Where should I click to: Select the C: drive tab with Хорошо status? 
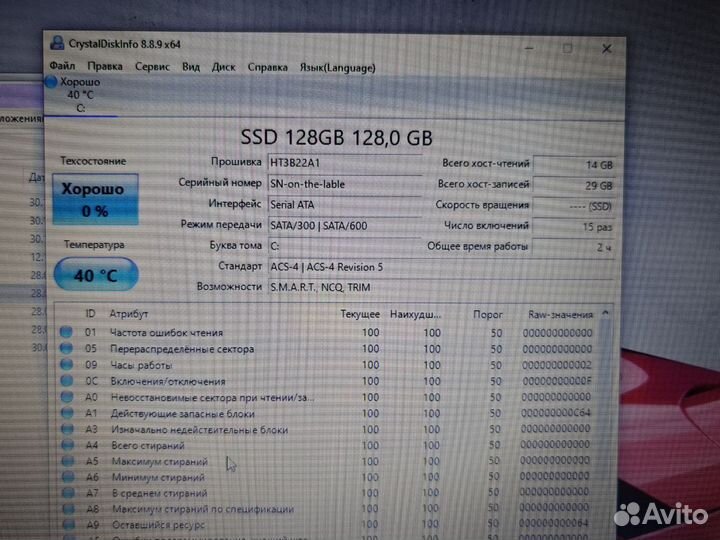79,95
